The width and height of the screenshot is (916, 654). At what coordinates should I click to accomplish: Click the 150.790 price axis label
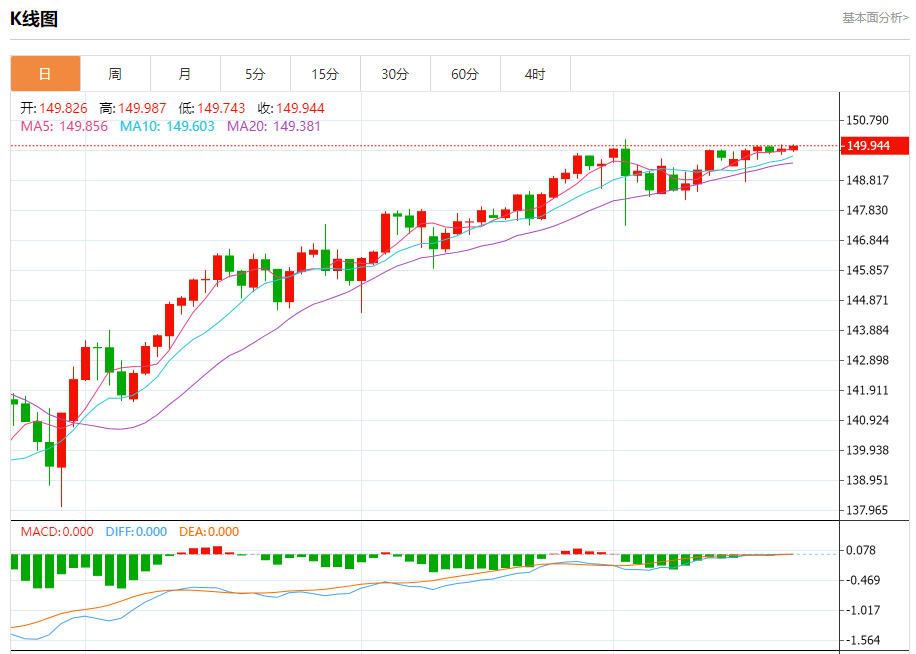pos(868,120)
